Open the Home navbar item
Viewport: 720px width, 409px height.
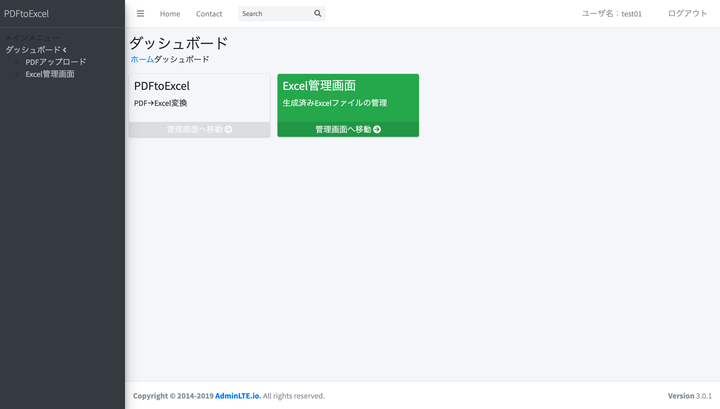[170, 14]
